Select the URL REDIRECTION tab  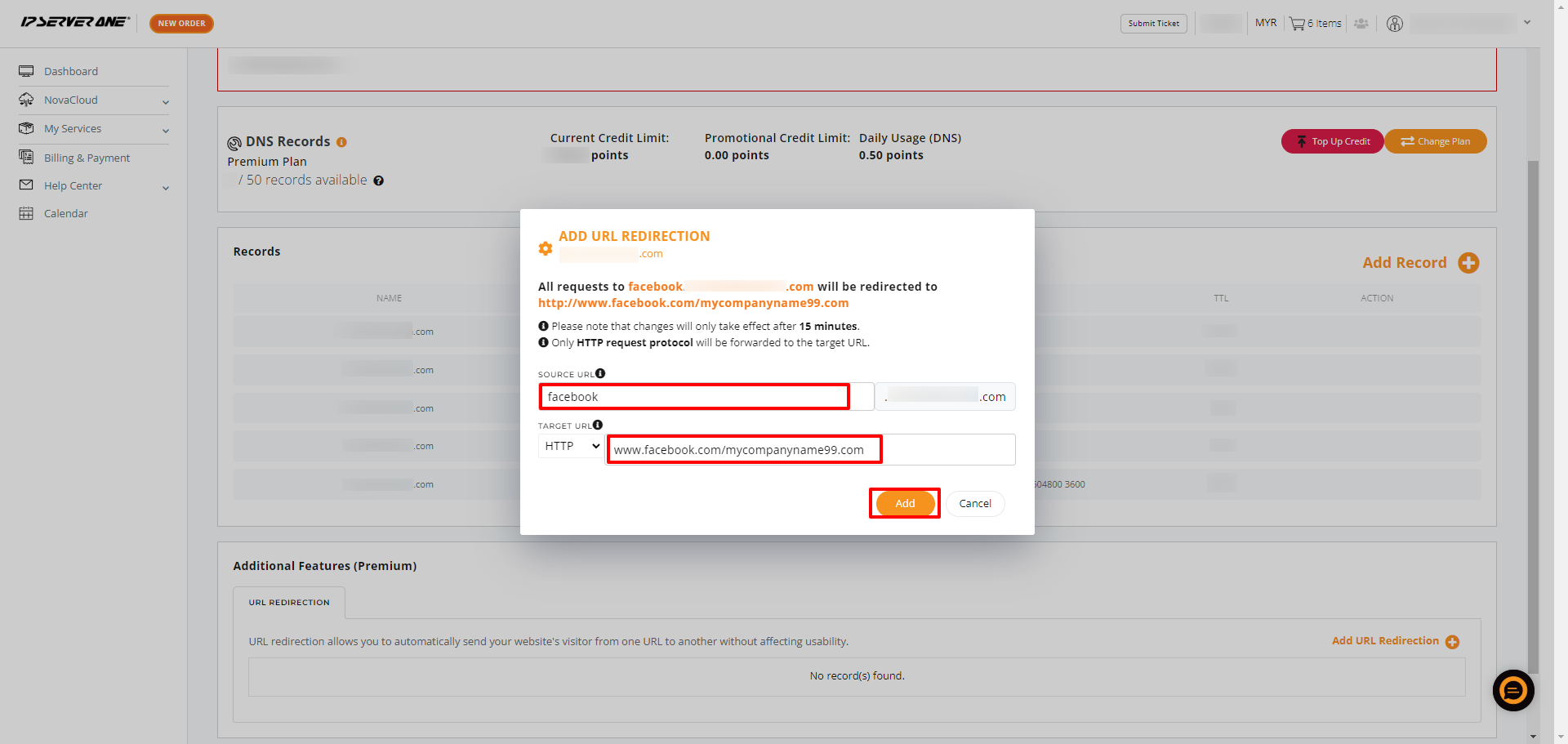[289, 603]
